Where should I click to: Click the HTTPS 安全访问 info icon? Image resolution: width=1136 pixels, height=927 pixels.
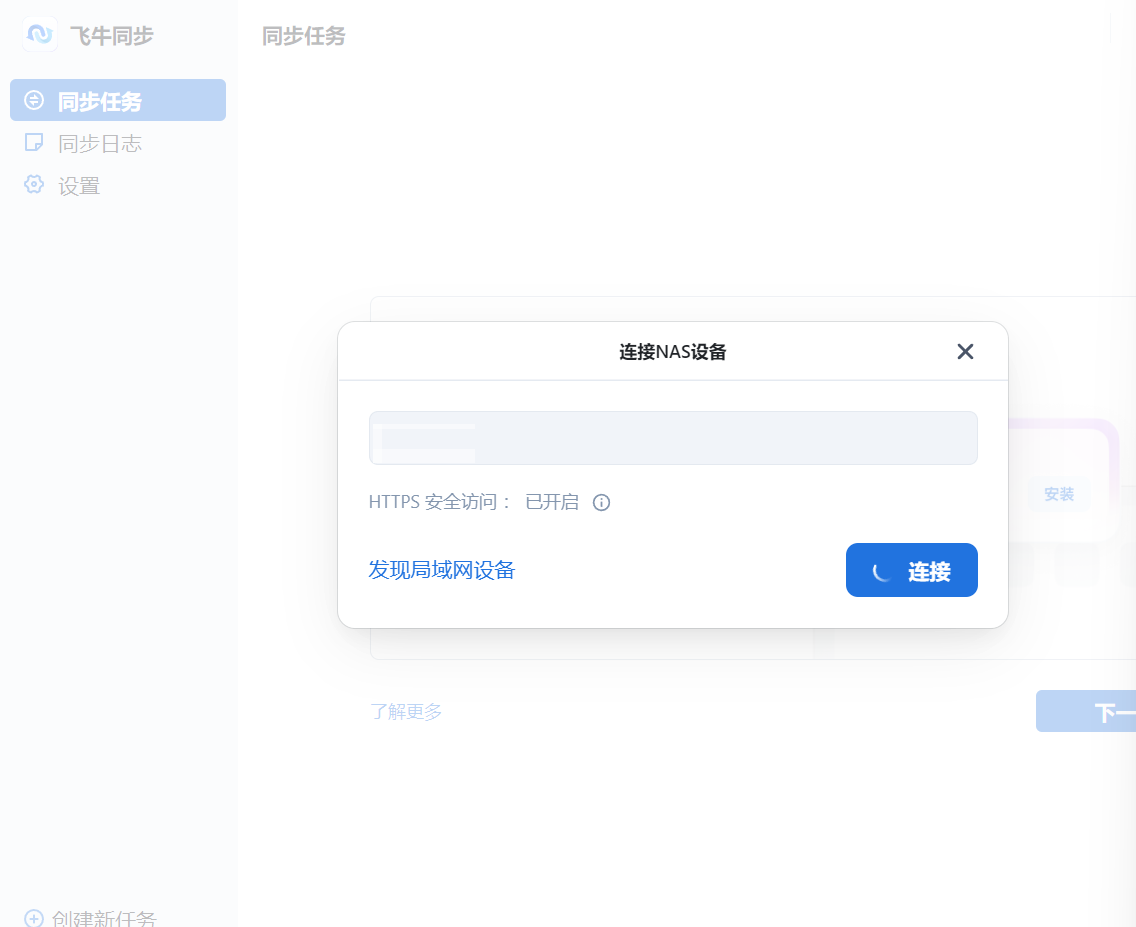point(601,502)
